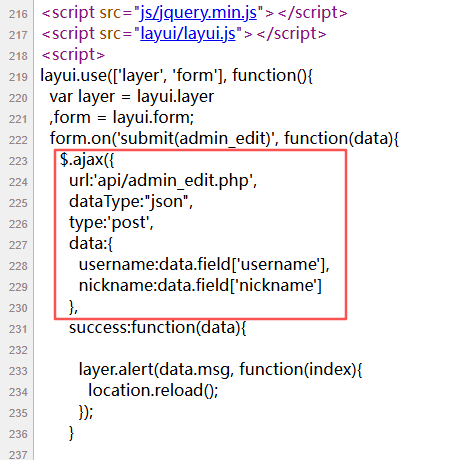Click the location.reload() statement
Viewport: 454px width, 460px height.
point(153,391)
